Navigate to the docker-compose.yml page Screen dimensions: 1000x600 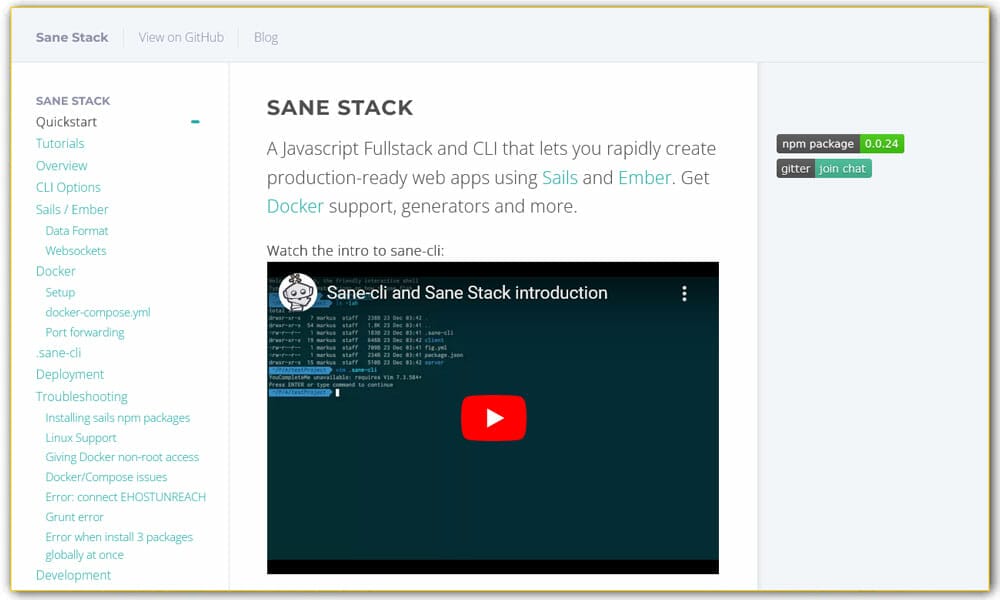[98, 312]
